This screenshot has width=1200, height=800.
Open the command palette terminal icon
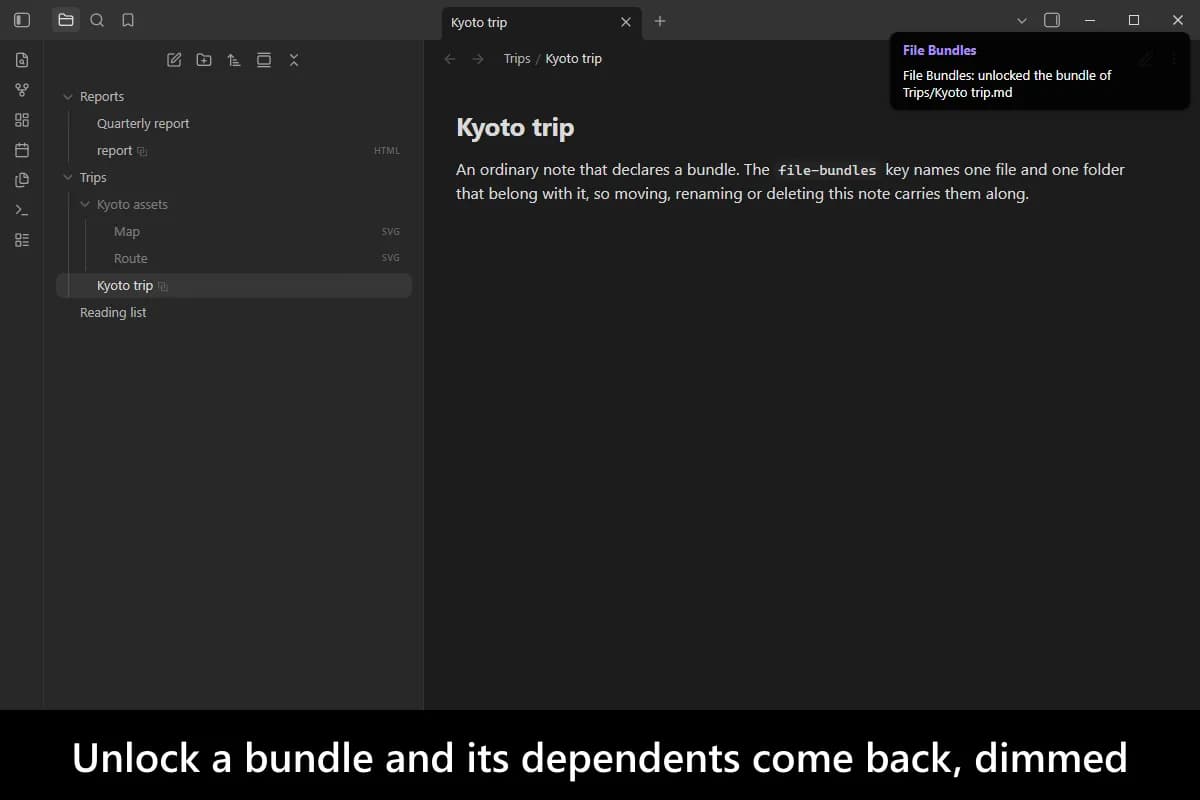[x=22, y=210]
